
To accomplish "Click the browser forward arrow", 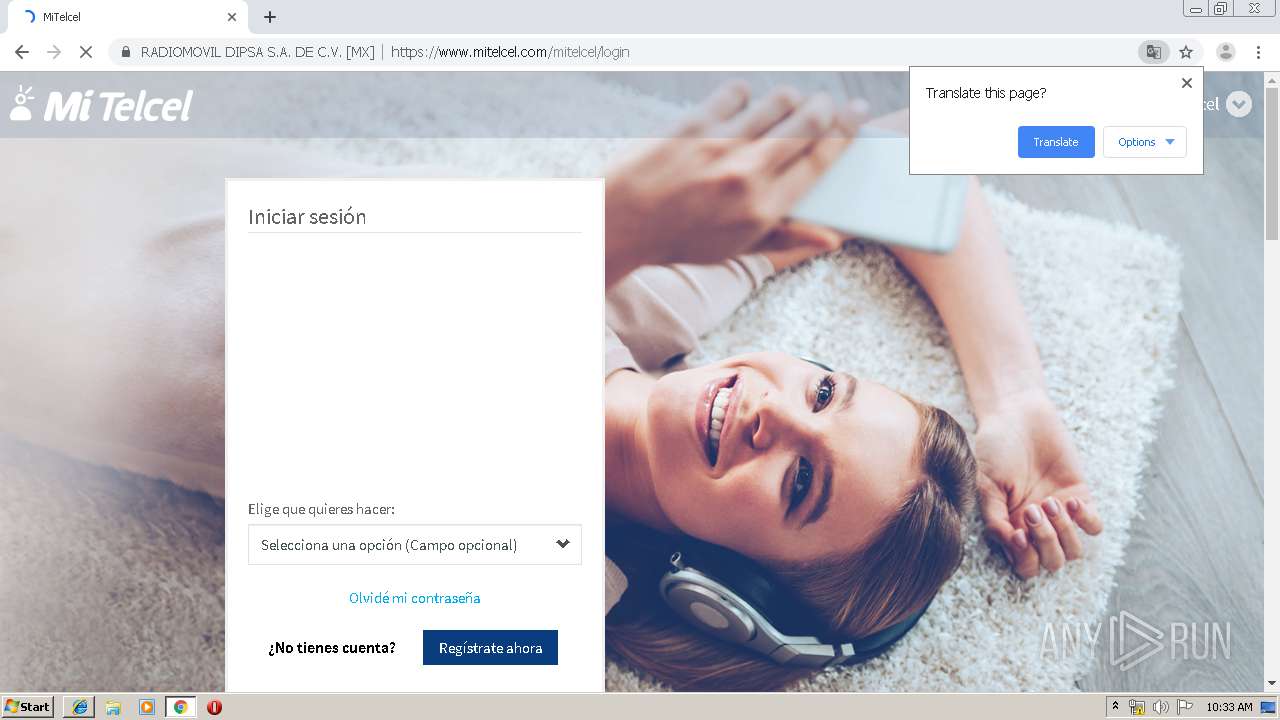I will click(x=54, y=52).
